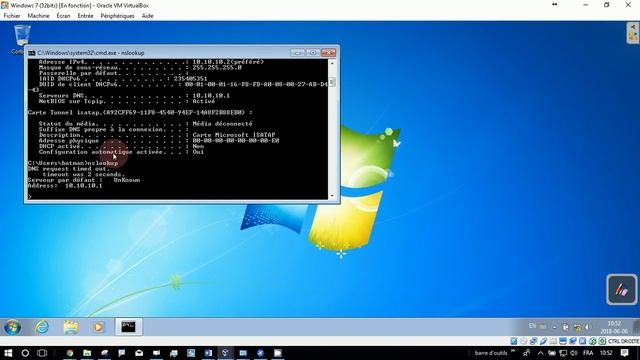This screenshot has width=640, height=360.
Task: Open Word from host taskbar
Action: click(208, 353)
